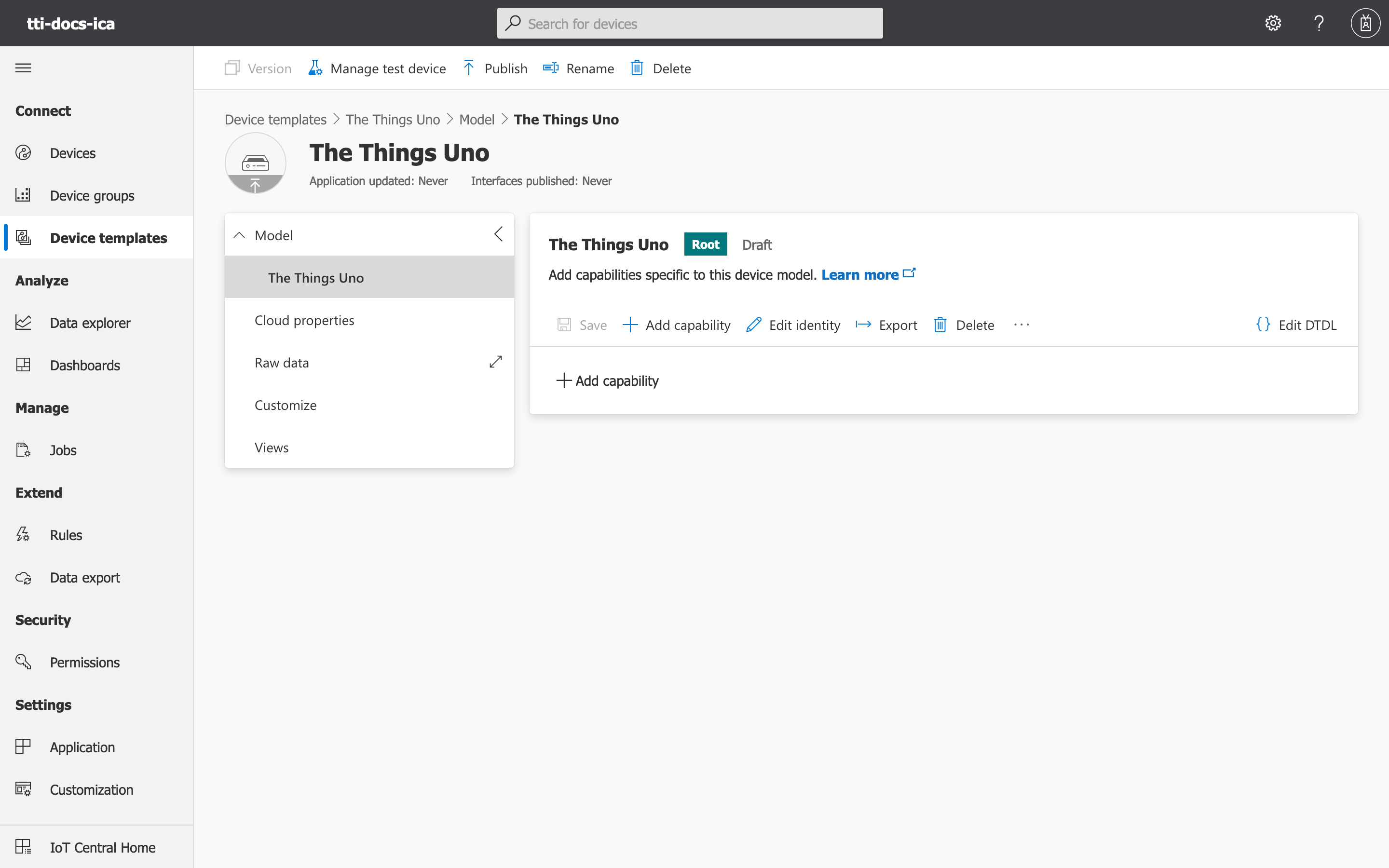1389x868 pixels.
Task: Click the Rules lightning icon
Action: click(x=23, y=535)
